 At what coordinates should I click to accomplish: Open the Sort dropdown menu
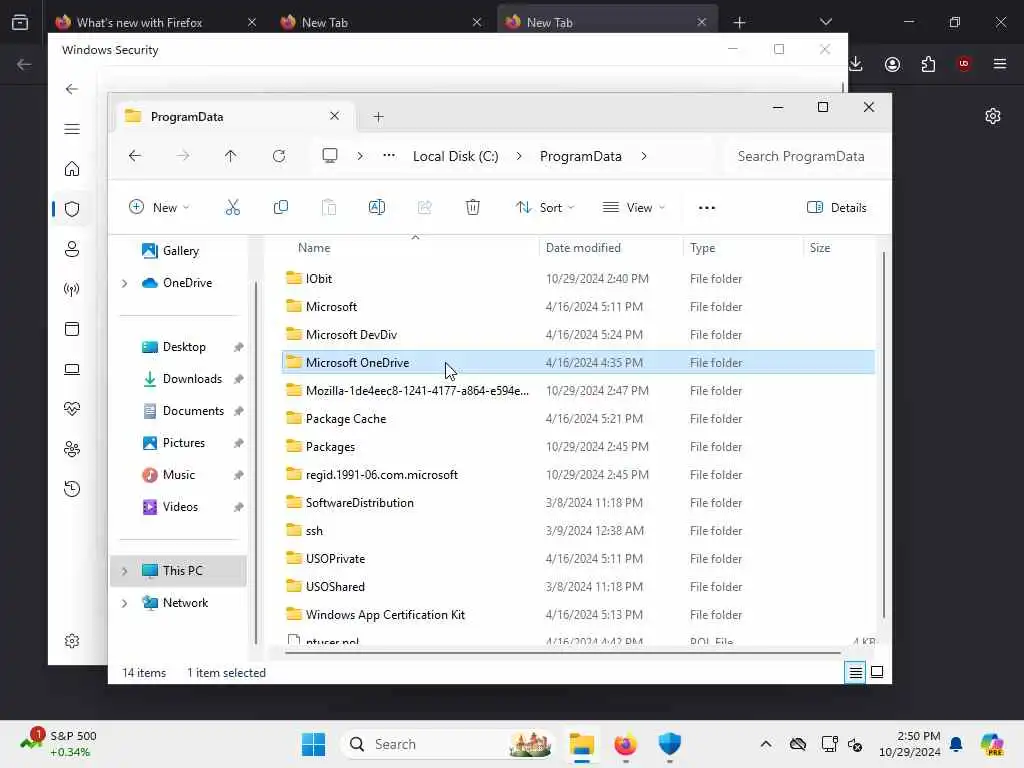(545, 208)
